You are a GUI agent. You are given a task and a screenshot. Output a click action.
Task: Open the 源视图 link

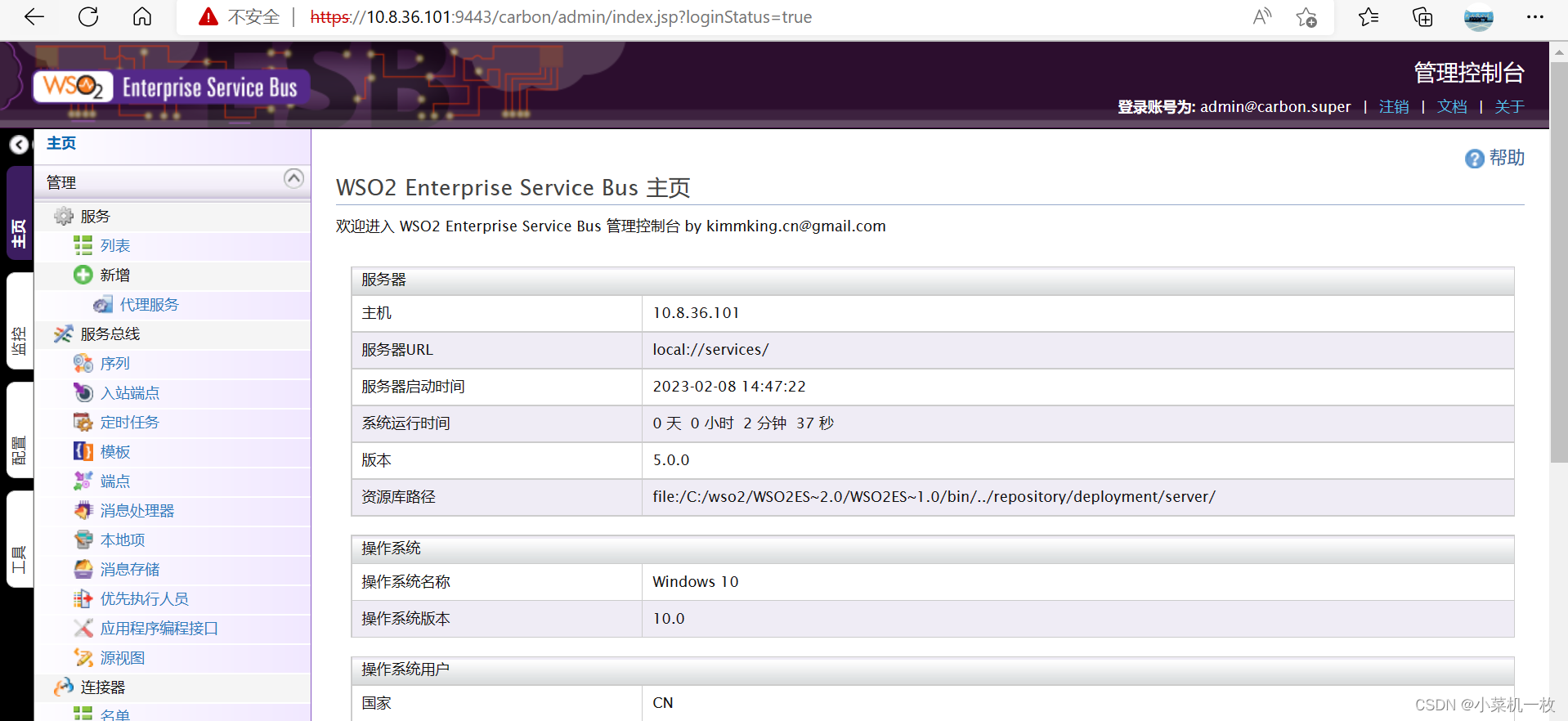(x=123, y=658)
